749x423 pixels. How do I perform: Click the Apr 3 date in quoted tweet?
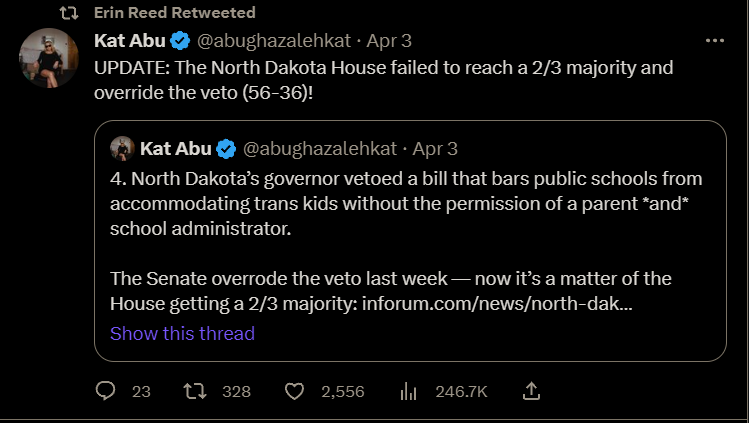point(437,148)
